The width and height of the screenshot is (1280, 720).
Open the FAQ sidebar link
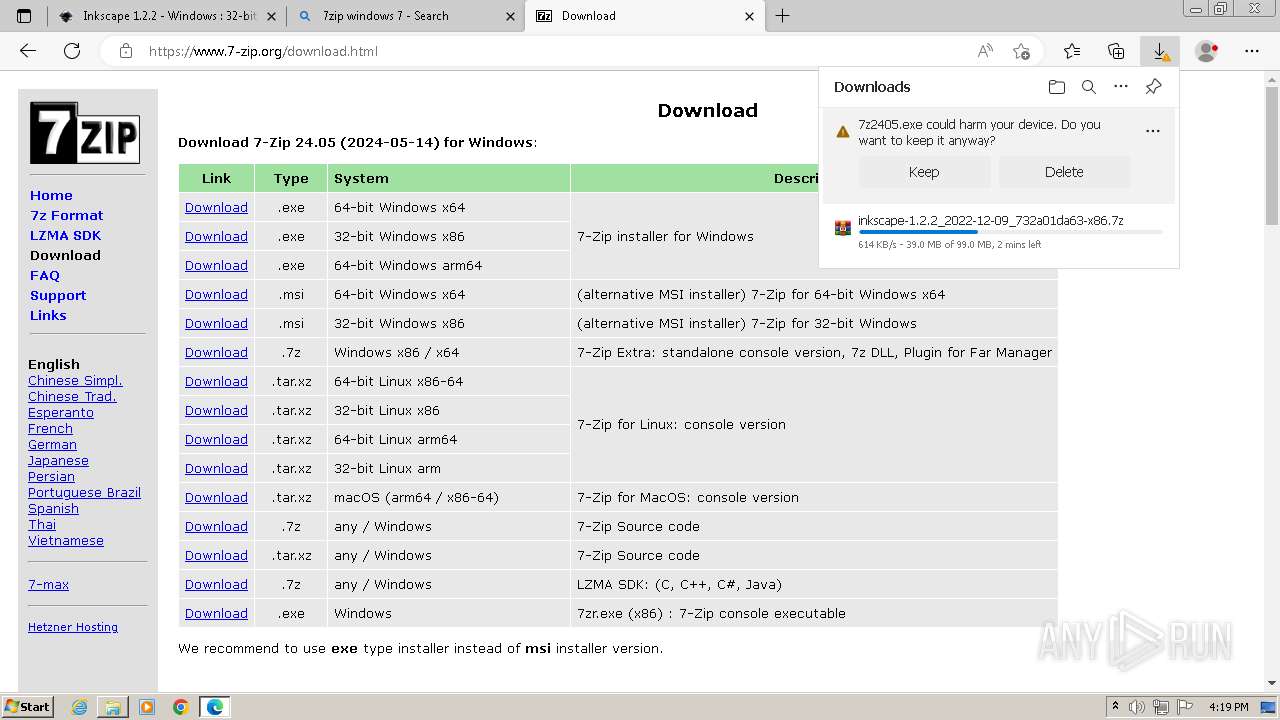point(45,275)
